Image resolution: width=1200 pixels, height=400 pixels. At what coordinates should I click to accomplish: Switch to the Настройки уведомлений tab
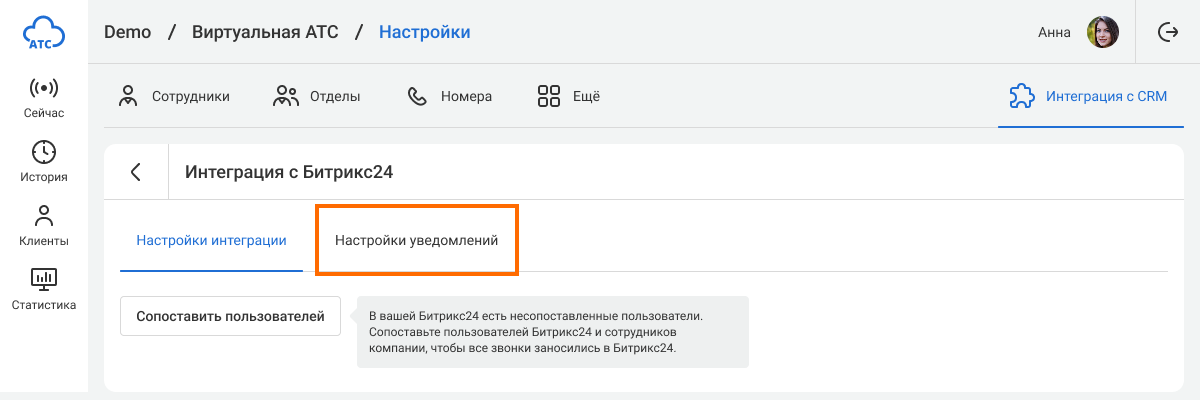pyautogui.click(x=416, y=241)
